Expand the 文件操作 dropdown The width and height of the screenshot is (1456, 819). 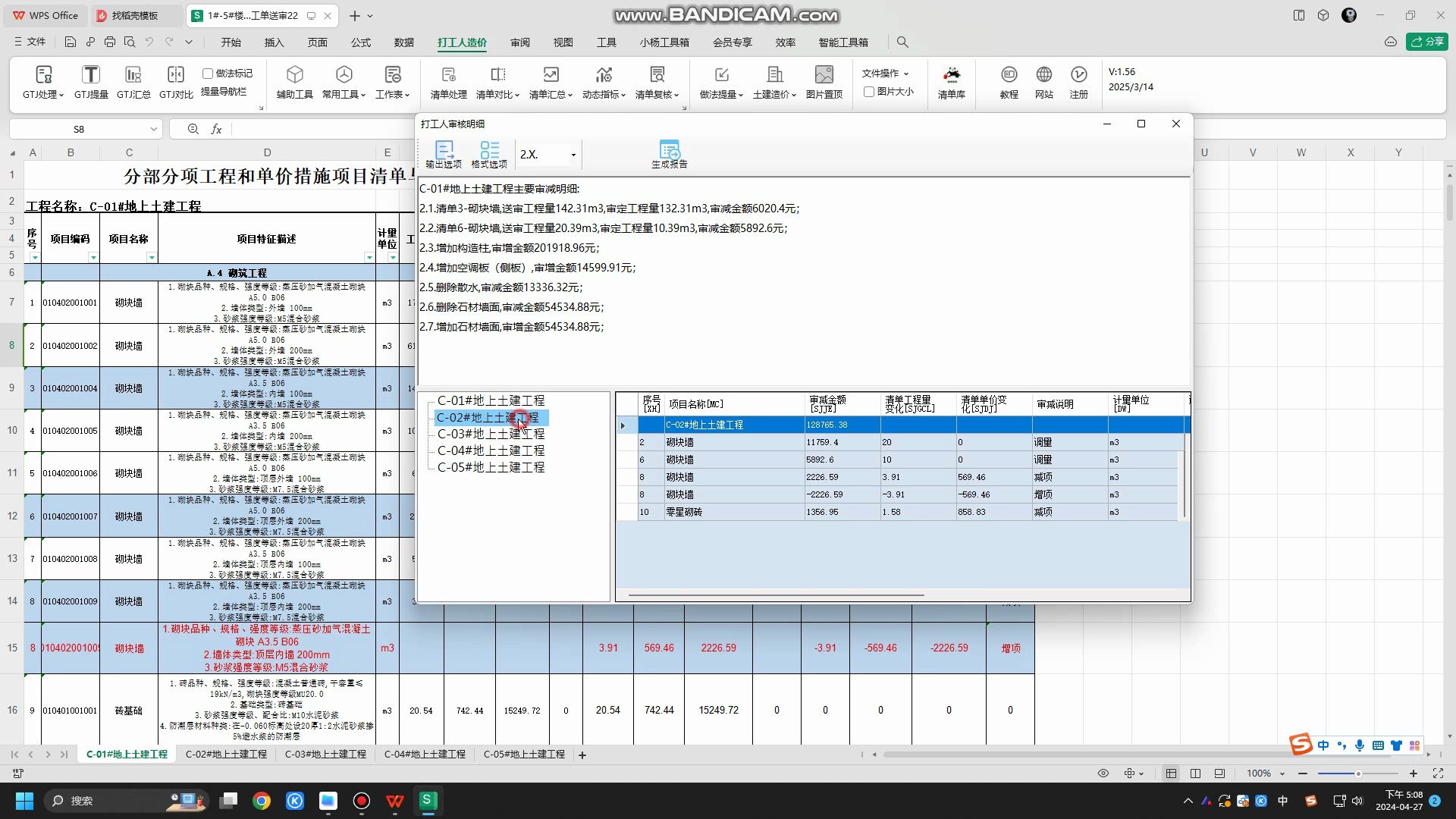click(x=885, y=74)
